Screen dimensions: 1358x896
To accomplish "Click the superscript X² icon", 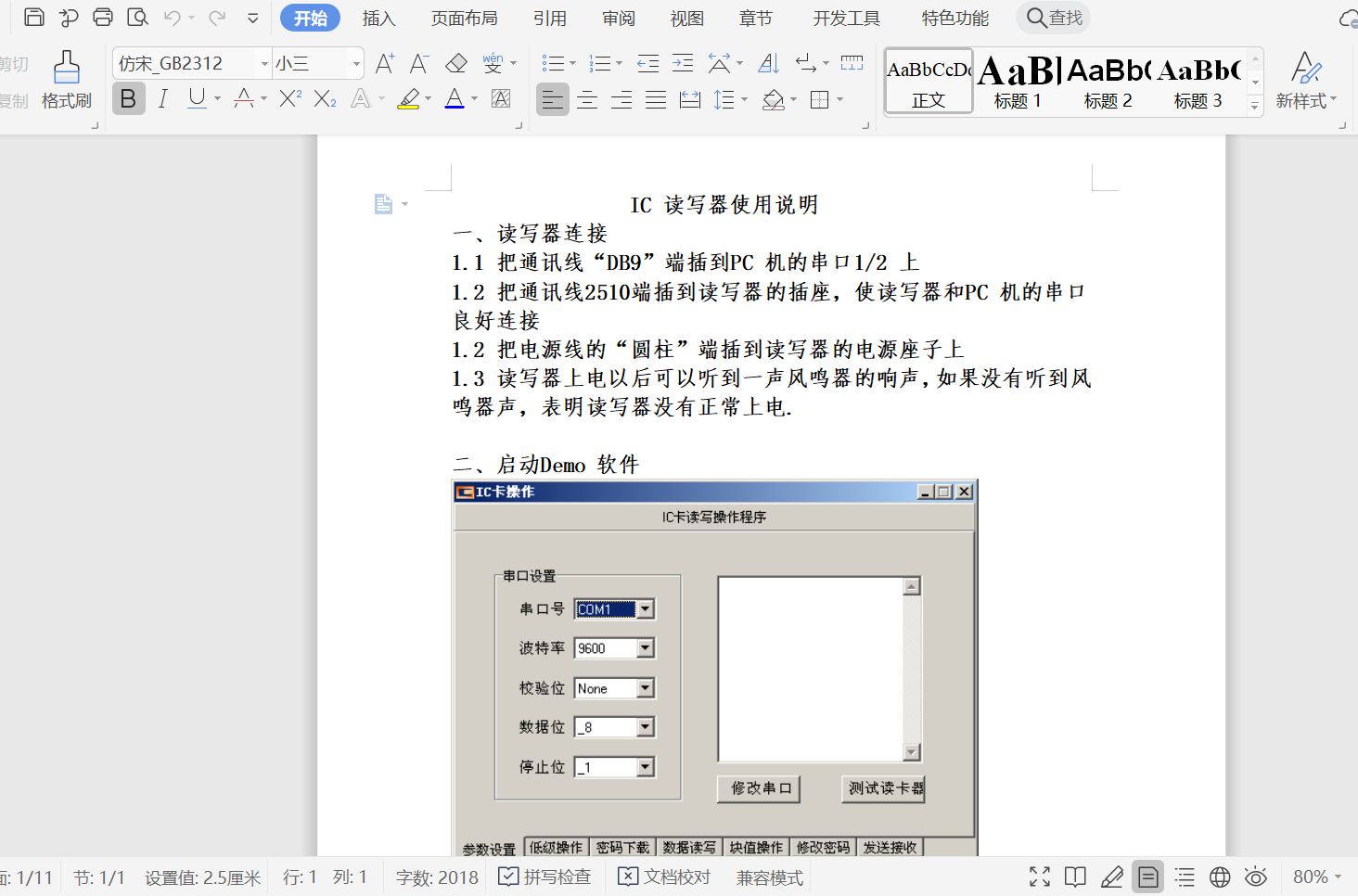I will click(x=290, y=98).
